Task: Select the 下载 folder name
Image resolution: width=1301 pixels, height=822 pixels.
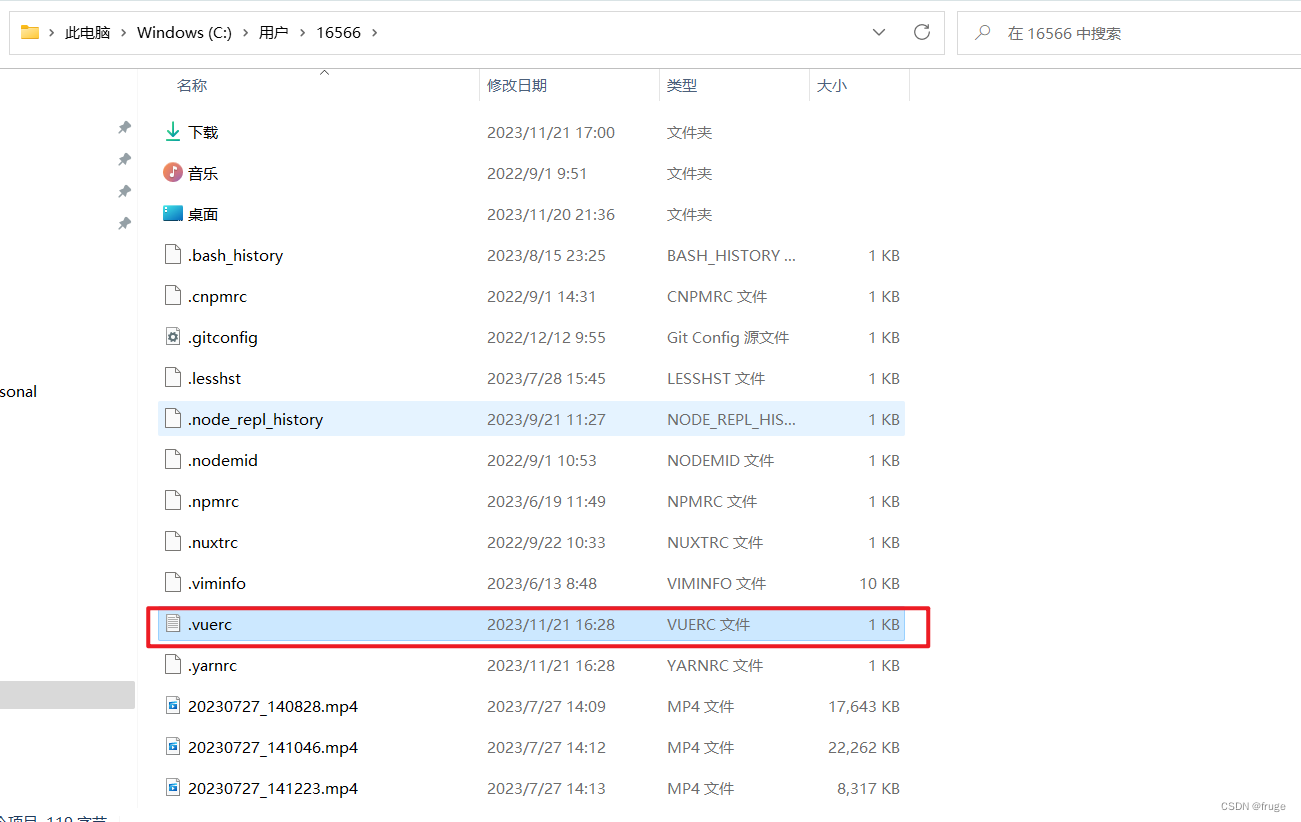Action: 203,132
